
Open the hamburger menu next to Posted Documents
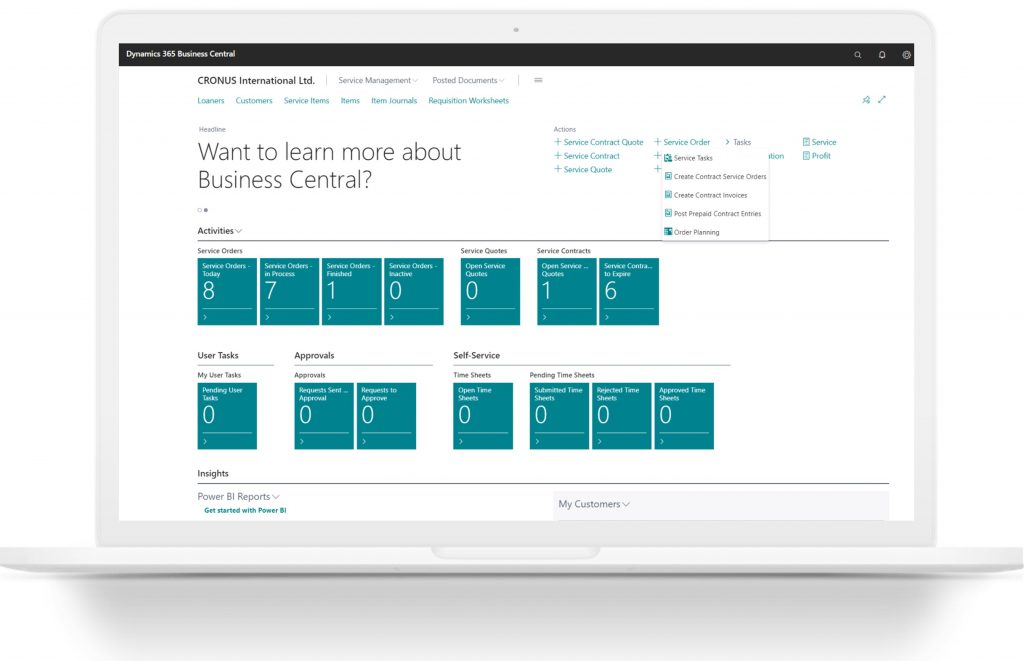(538, 80)
